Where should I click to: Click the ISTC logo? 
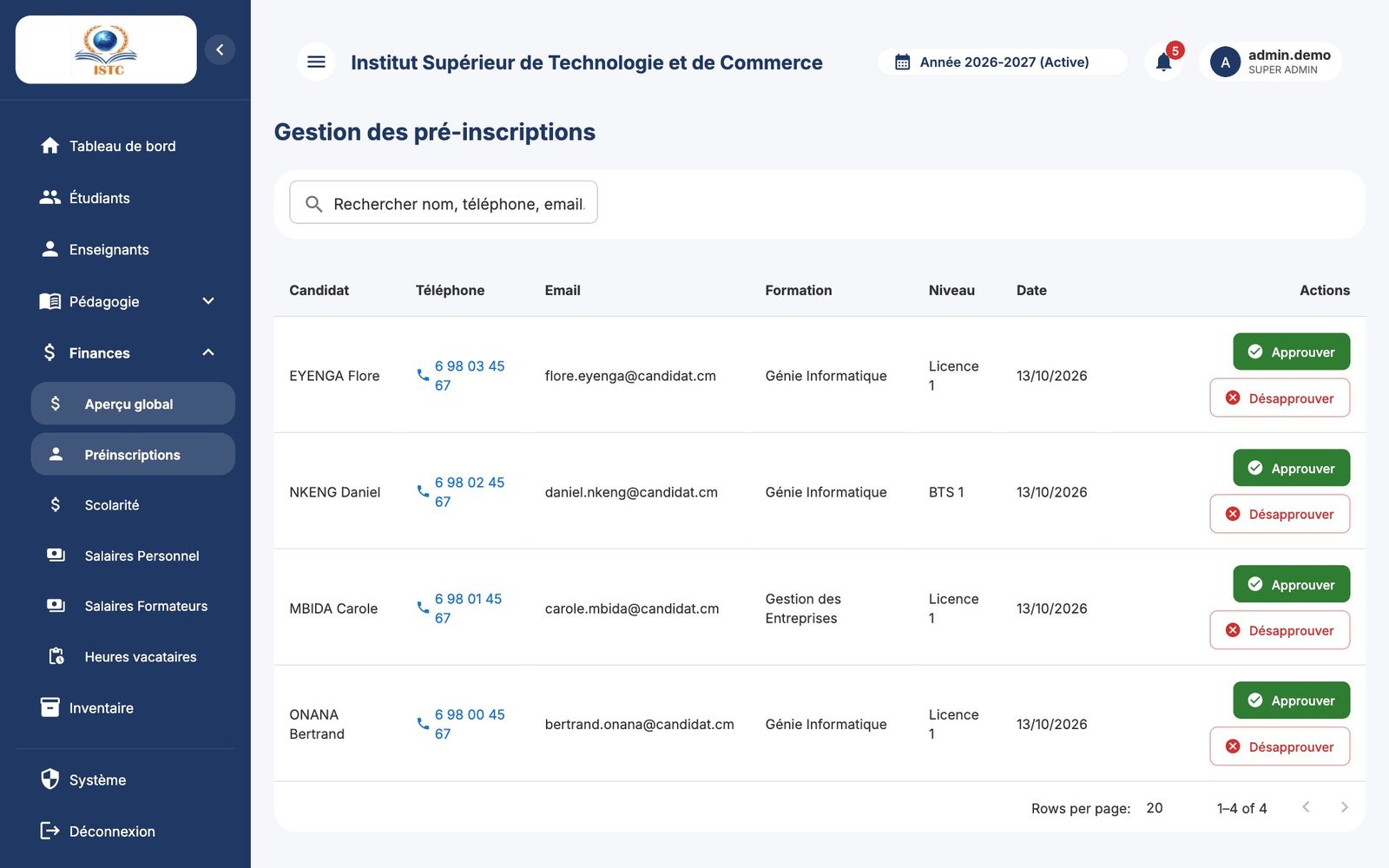tap(106, 49)
